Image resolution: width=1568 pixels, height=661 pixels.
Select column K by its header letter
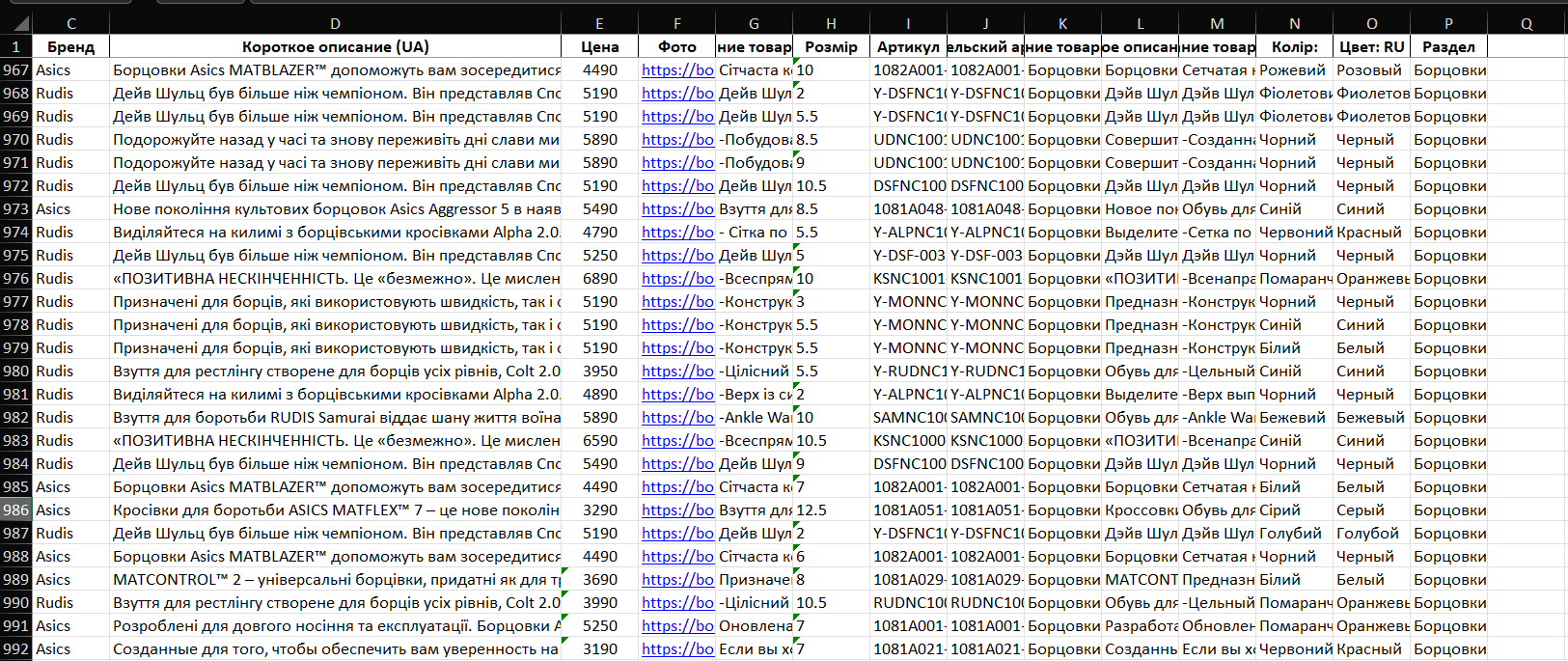(x=1063, y=24)
